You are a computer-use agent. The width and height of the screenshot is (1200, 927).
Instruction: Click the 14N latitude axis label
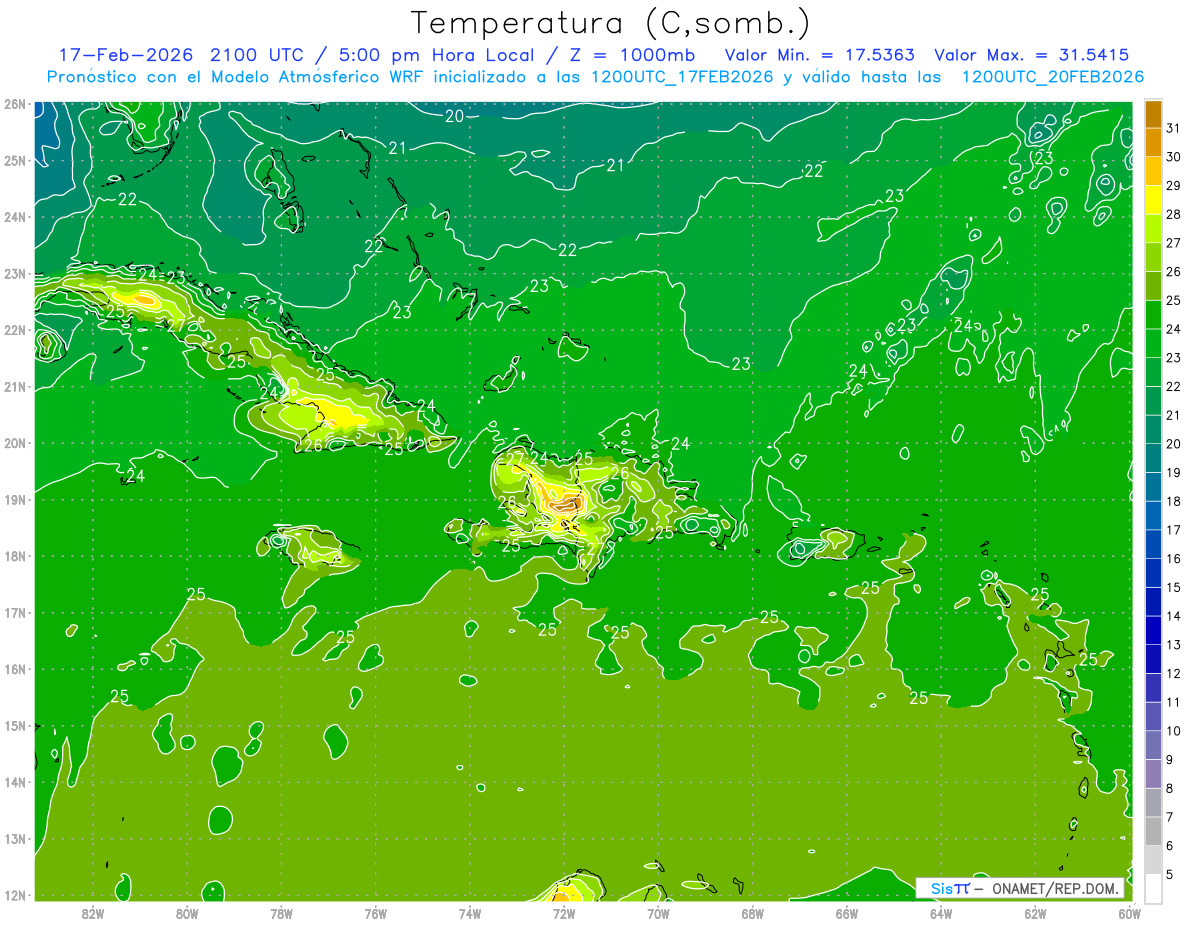coord(14,782)
